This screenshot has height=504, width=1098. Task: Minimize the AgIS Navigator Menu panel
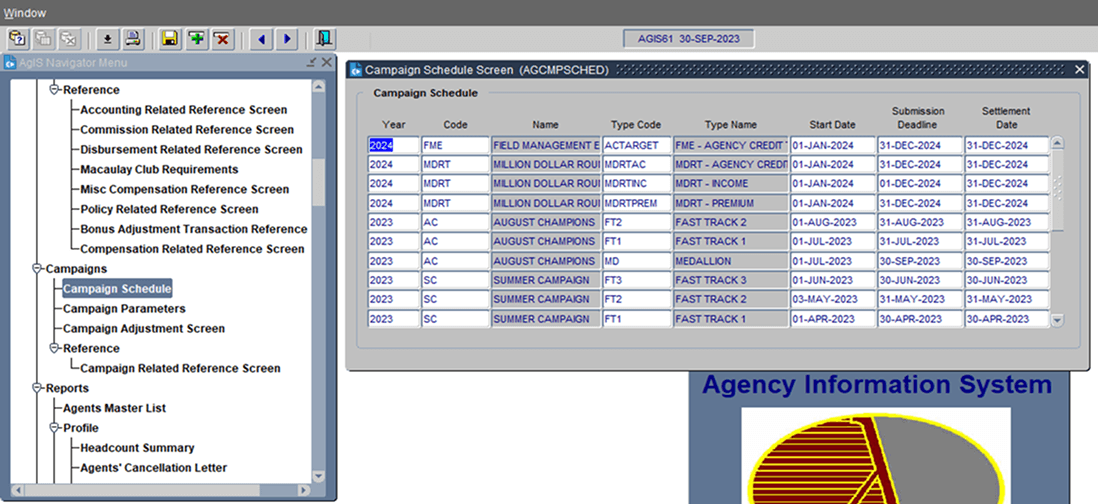312,62
